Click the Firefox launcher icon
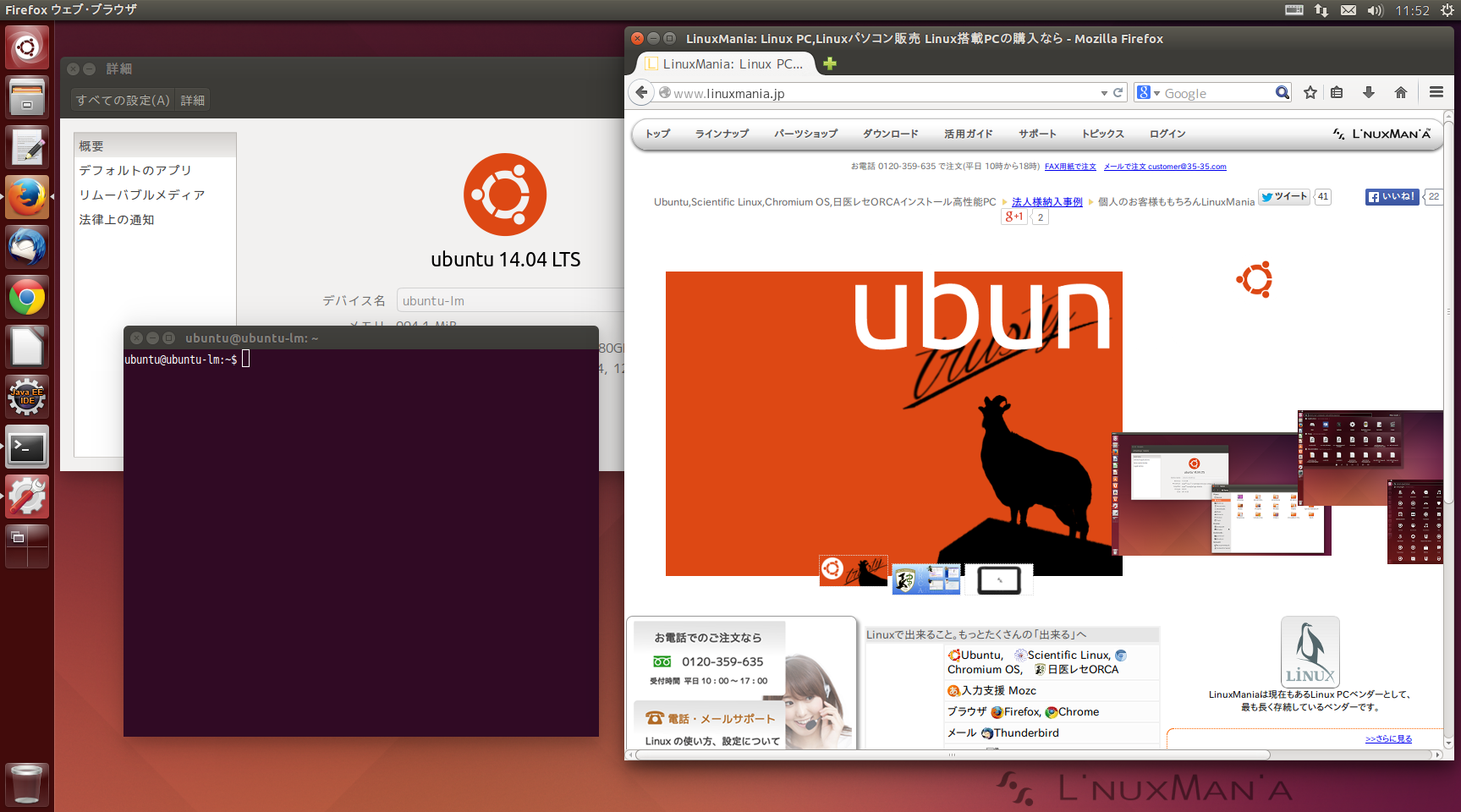This screenshot has width=1461, height=812. [x=27, y=197]
